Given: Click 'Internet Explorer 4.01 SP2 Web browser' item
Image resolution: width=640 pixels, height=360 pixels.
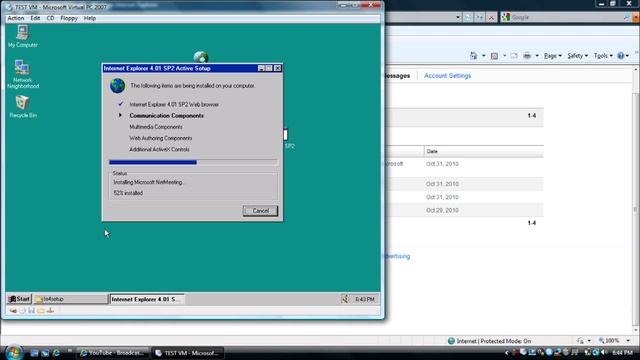Looking at the screenshot, I should coord(174,104).
